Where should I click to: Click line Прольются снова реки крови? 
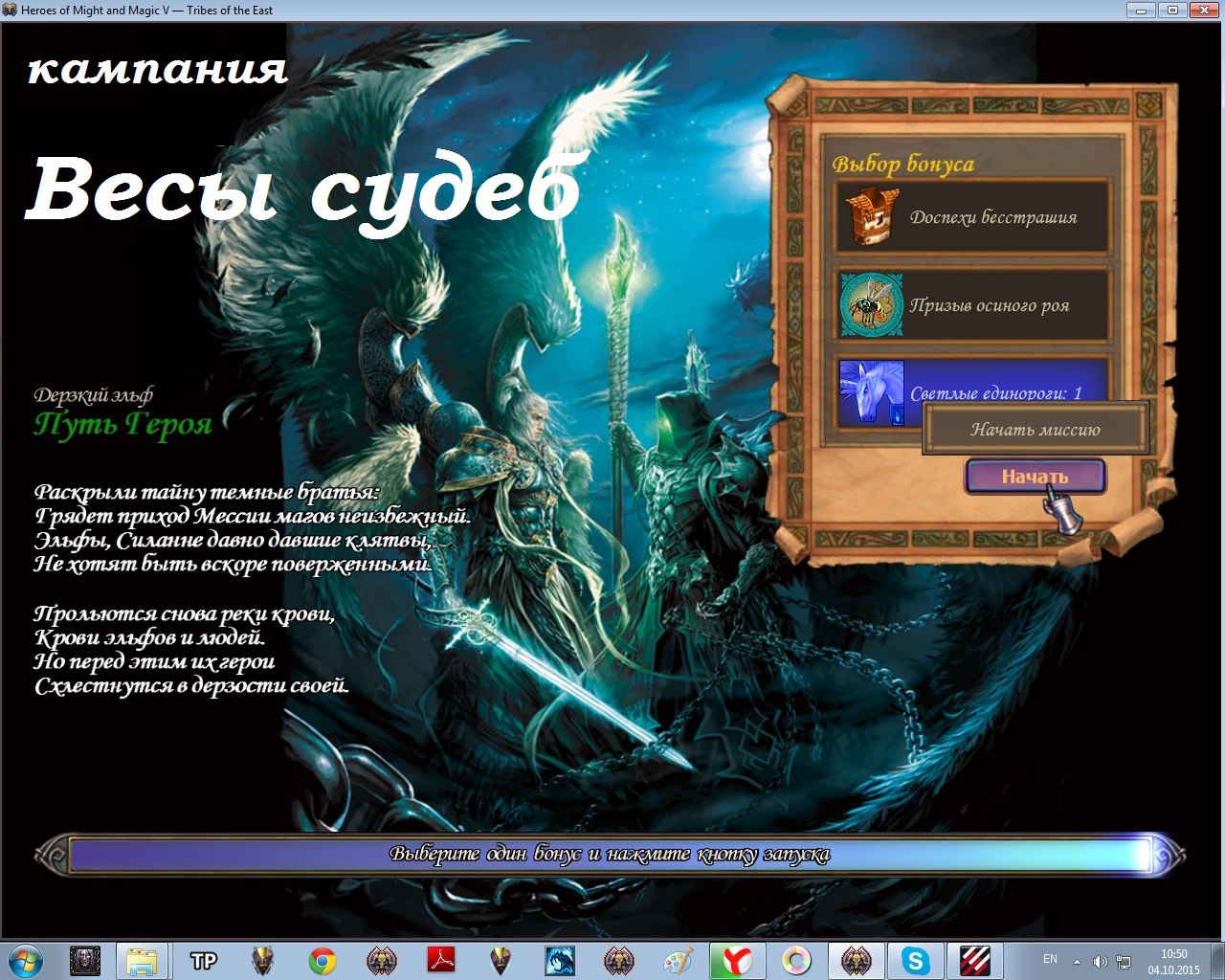pyautogui.click(x=185, y=613)
